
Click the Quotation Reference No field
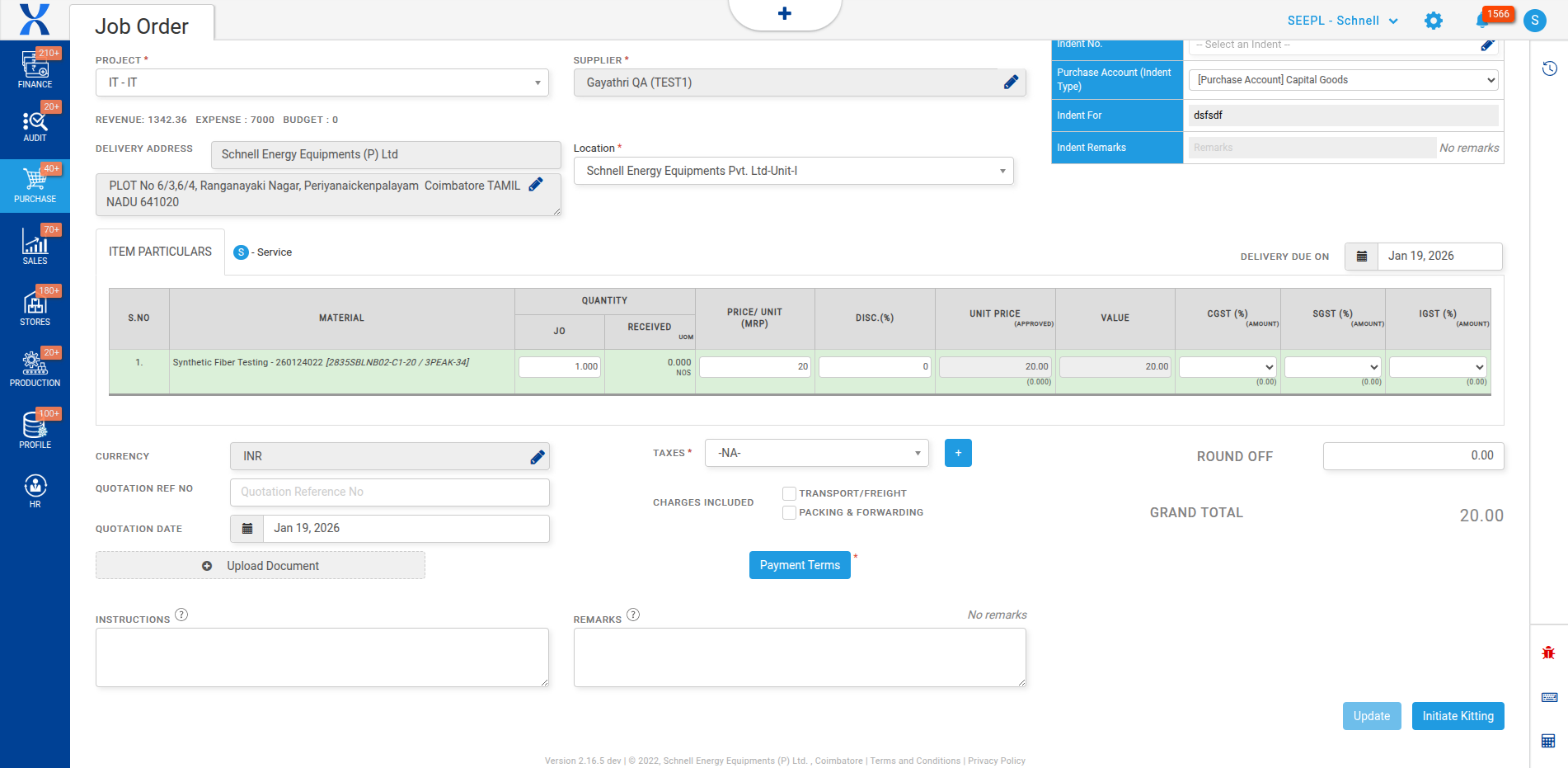tap(389, 492)
